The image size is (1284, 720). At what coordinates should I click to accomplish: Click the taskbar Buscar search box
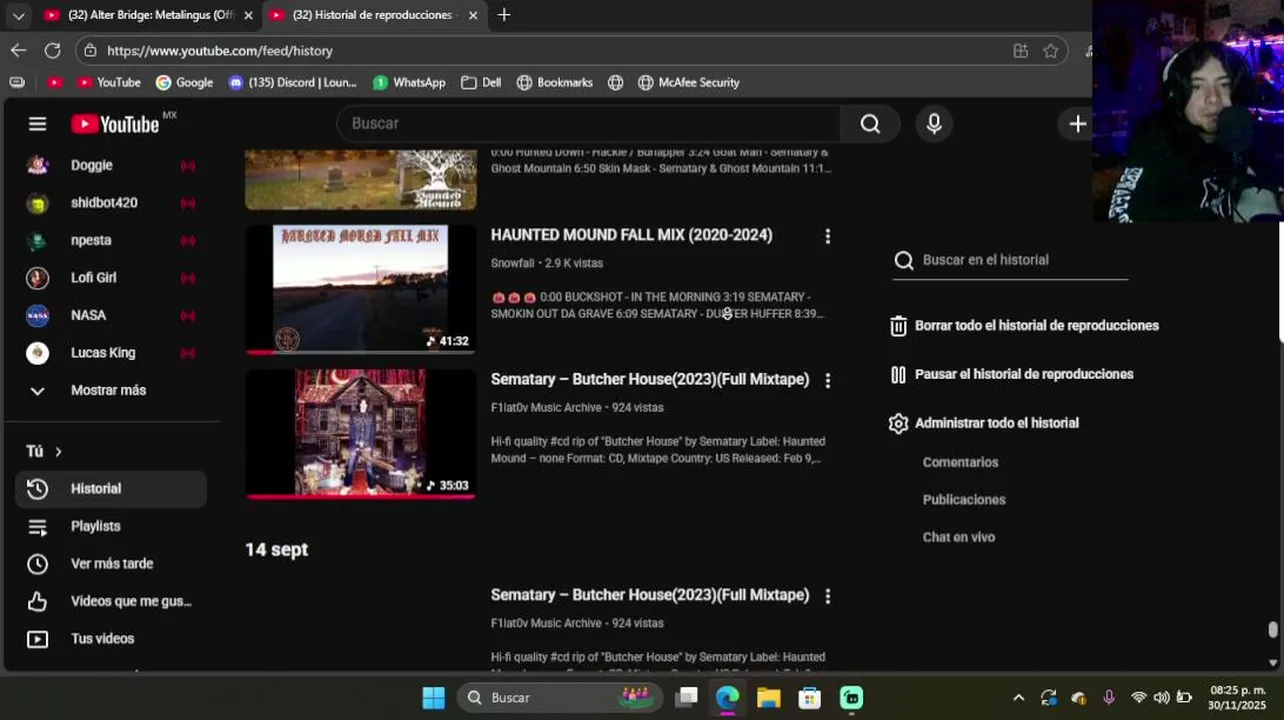click(x=560, y=697)
